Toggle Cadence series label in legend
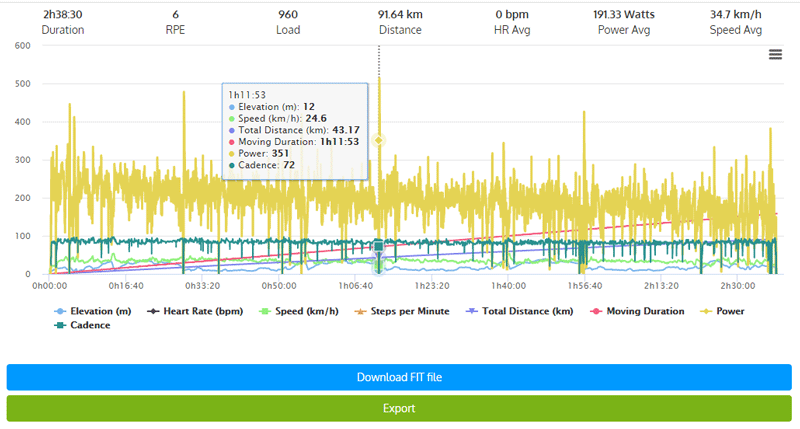800x429 pixels. (90, 325)
